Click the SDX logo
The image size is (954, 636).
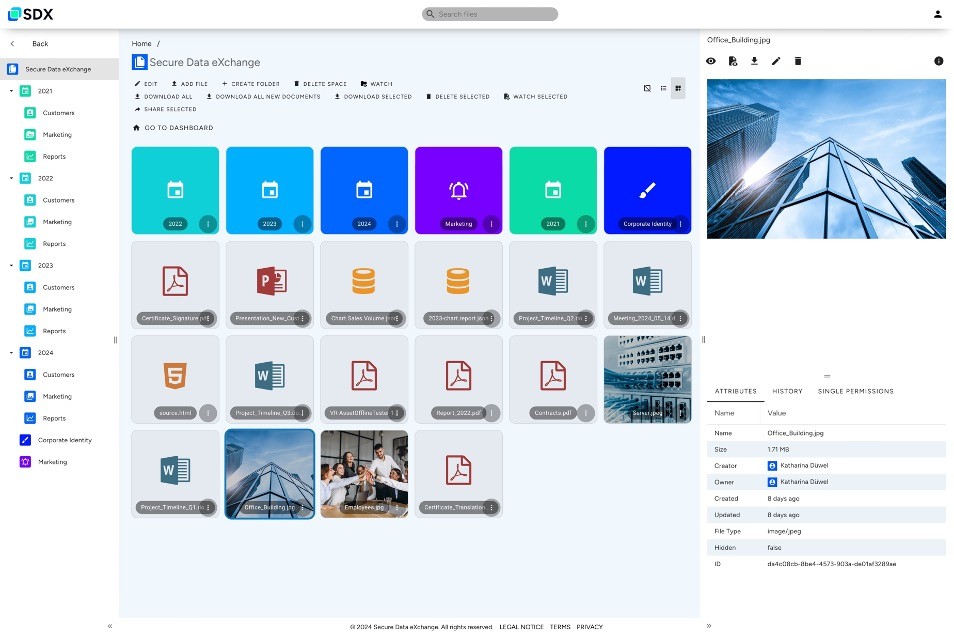[x=30, y=14]
